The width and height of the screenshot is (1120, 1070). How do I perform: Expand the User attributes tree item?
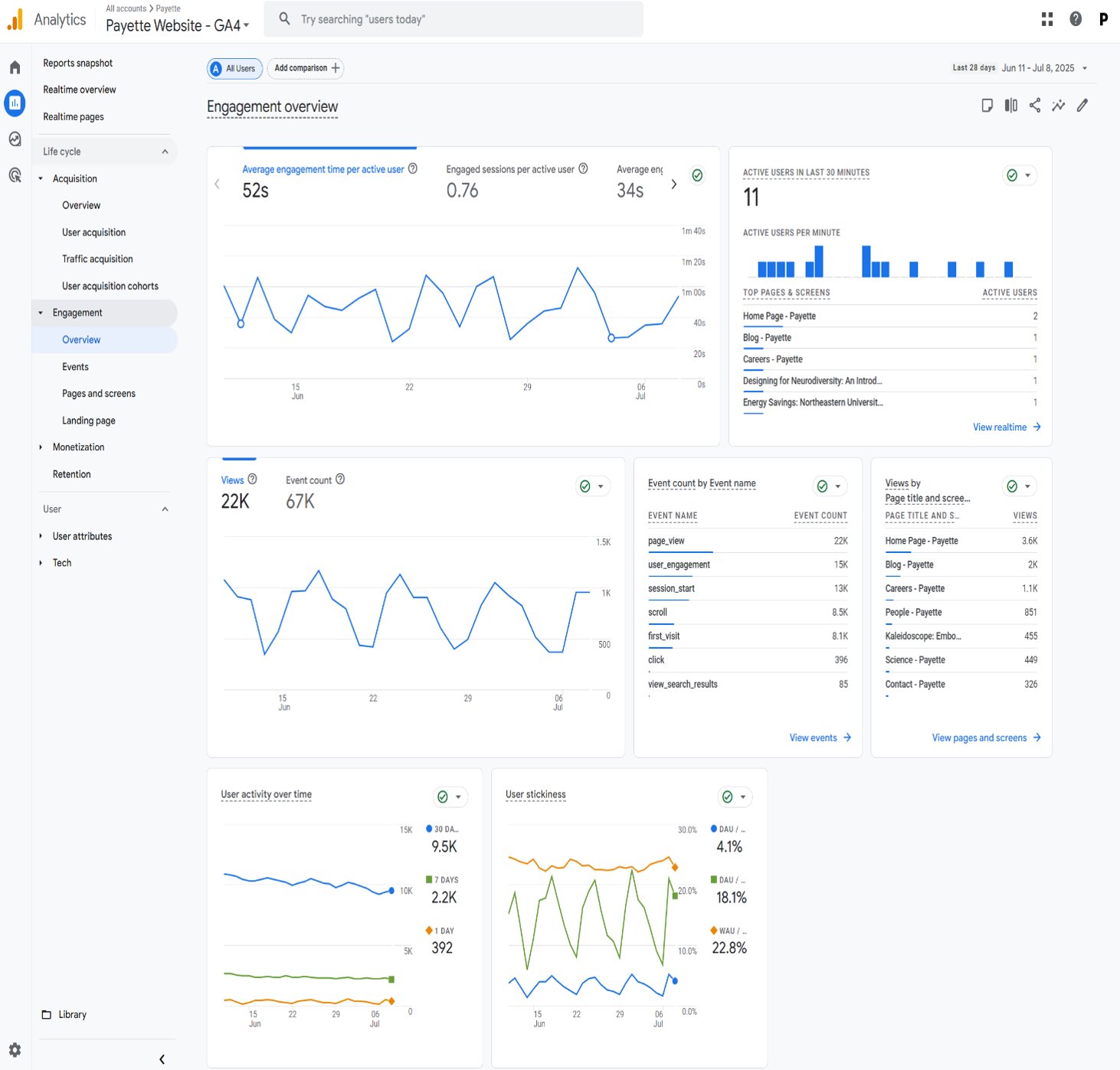pyautogui.click(x=41, y=536)
